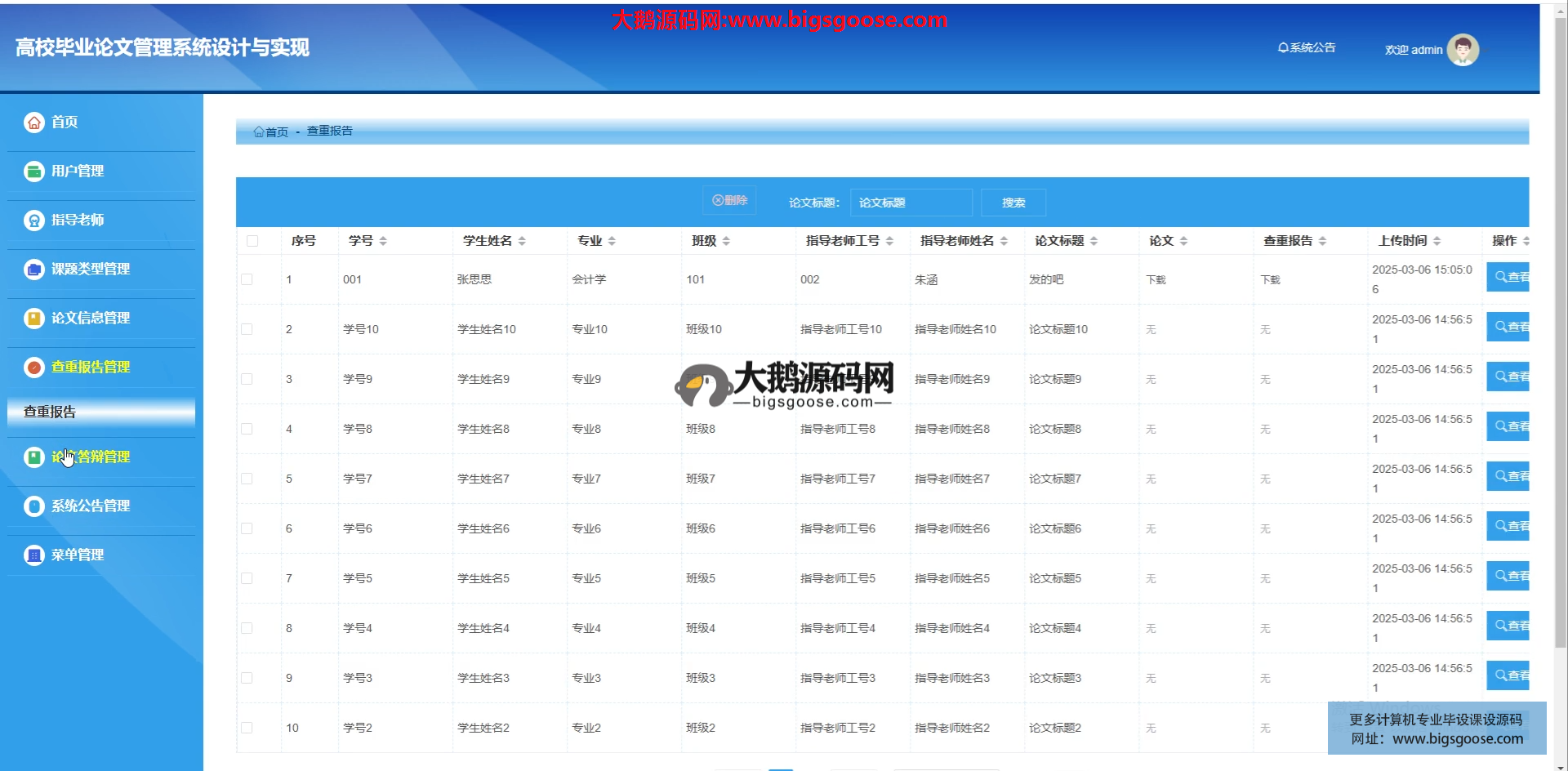Click the admin user avatar
Screen dimensions: 1568x771
pyautogui.click(x=1462, y=50)
